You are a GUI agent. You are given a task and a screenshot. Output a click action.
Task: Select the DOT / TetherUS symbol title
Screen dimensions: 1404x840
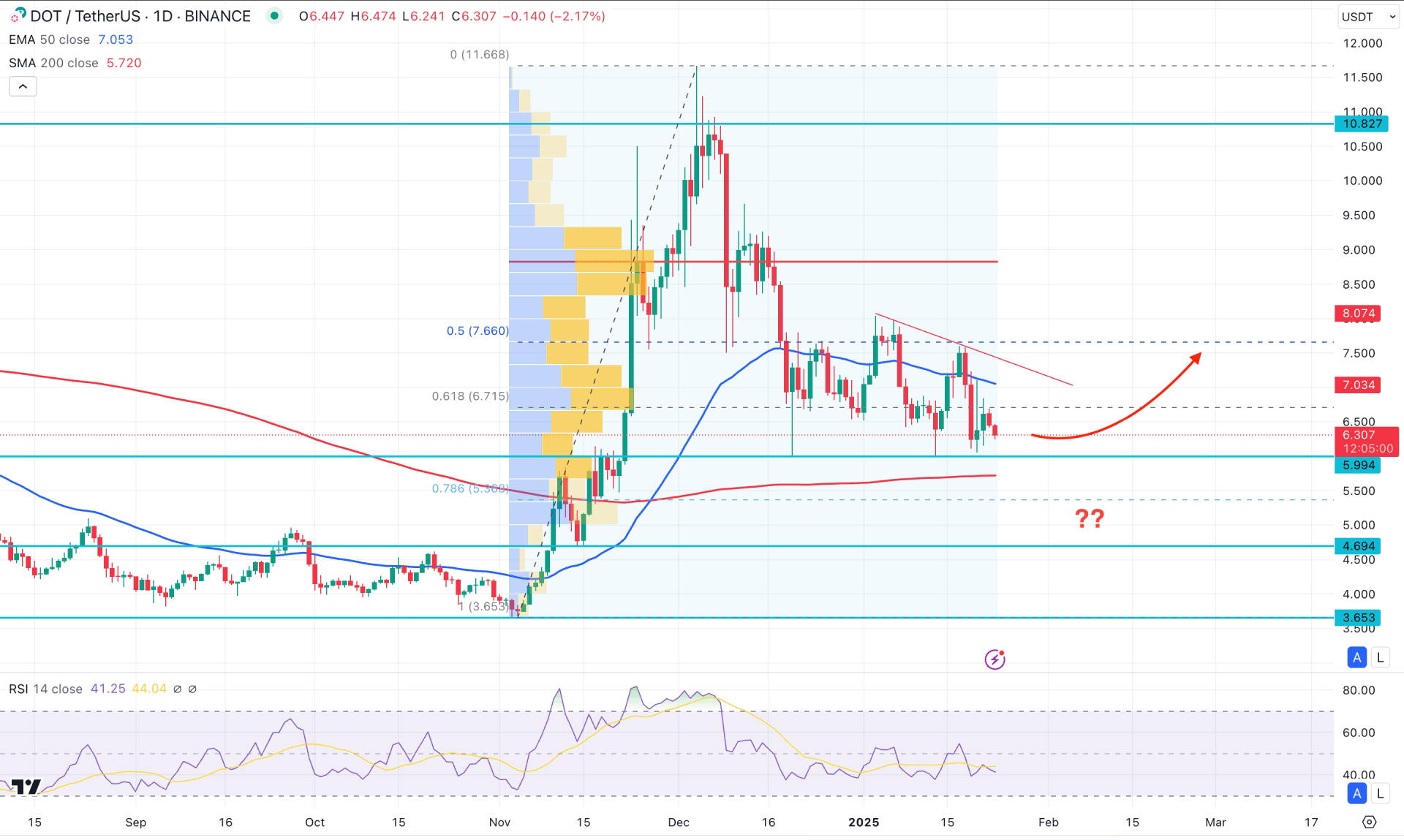[x=140, y=16]
